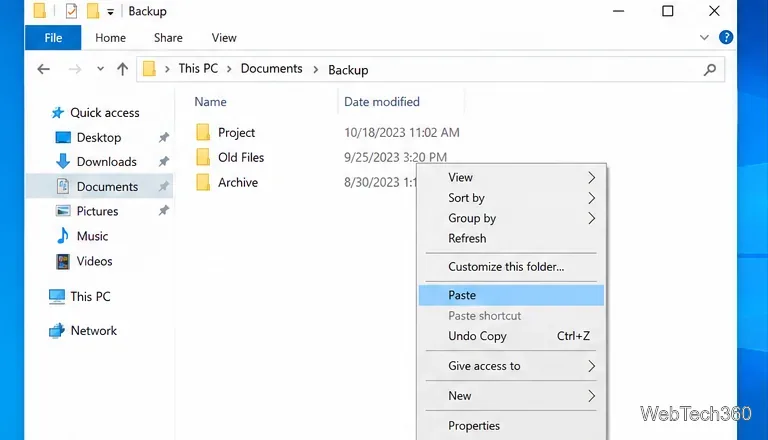
Task: Expand the chevron after Documents in address bar
Action: point(315,70)
